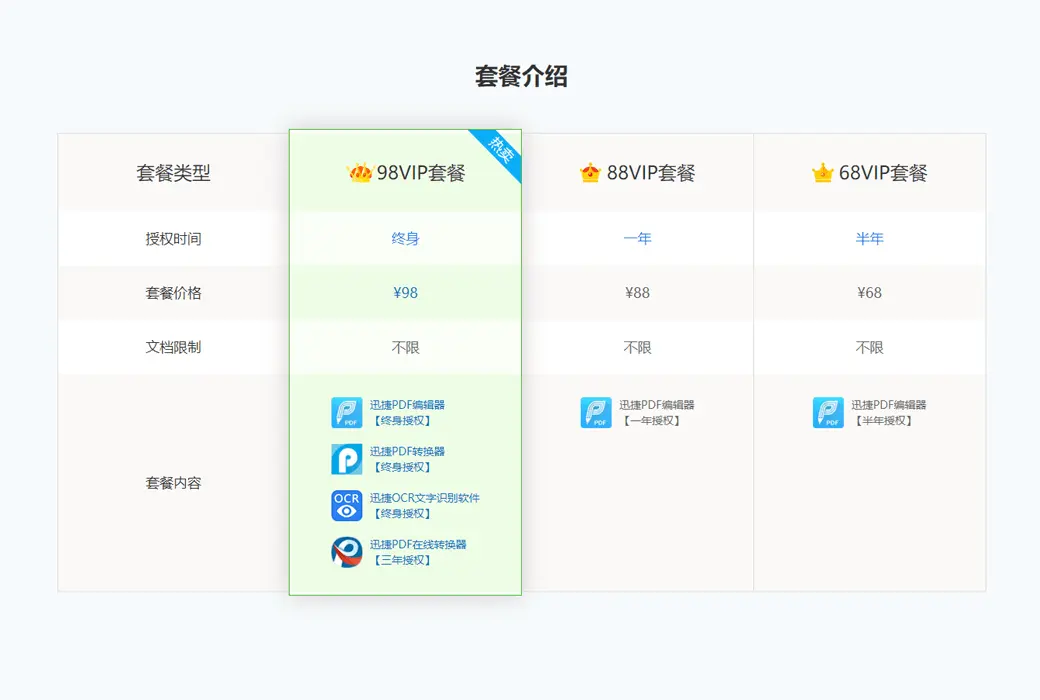Click the red crown icon beside 88VIP套餐

590,173
